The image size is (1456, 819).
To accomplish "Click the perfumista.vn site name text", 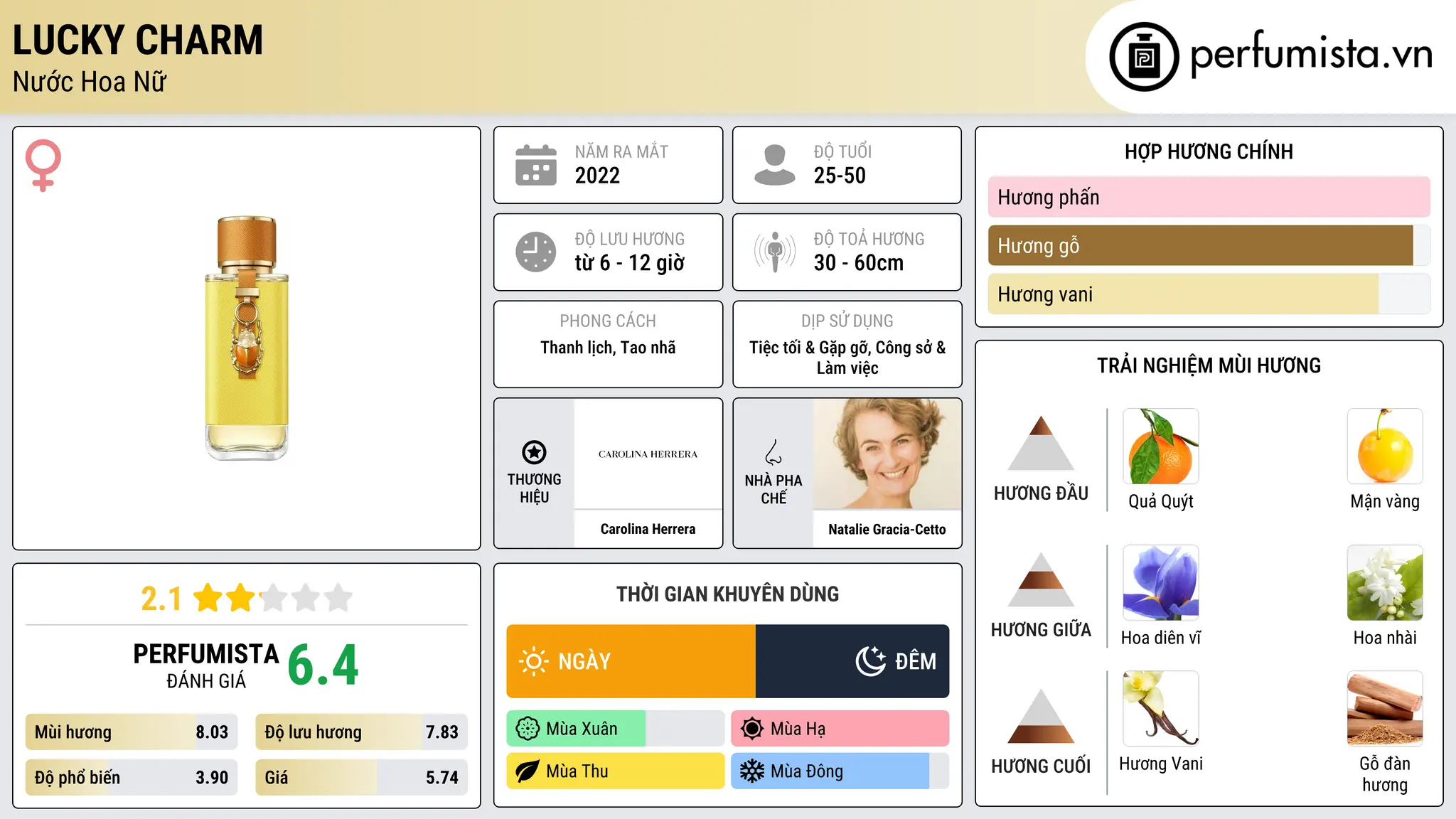I will [1312, 54].
